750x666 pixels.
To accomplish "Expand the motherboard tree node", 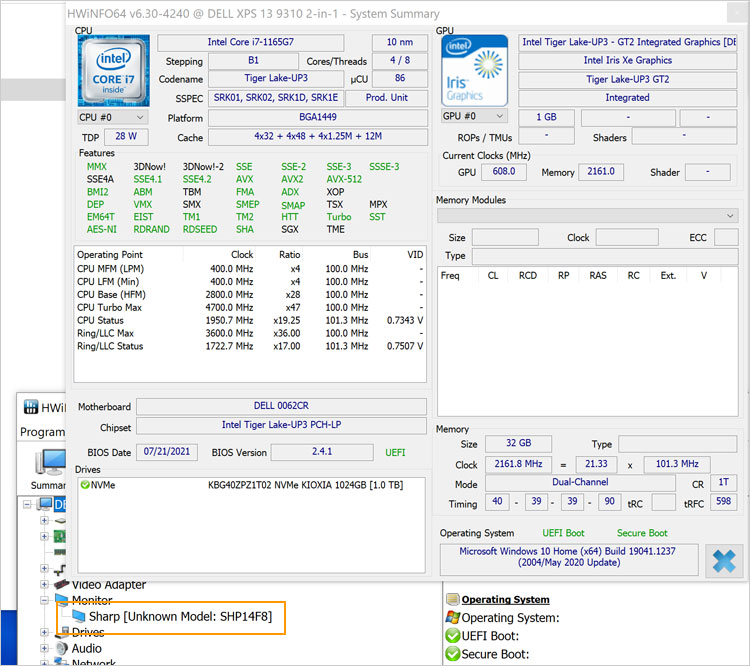I will click(44, 536).
